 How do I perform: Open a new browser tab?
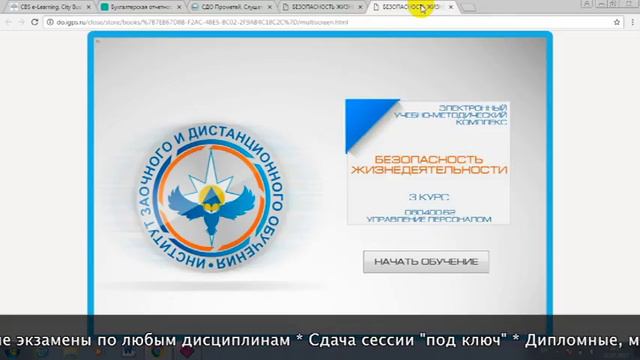[x=469, y=7]
